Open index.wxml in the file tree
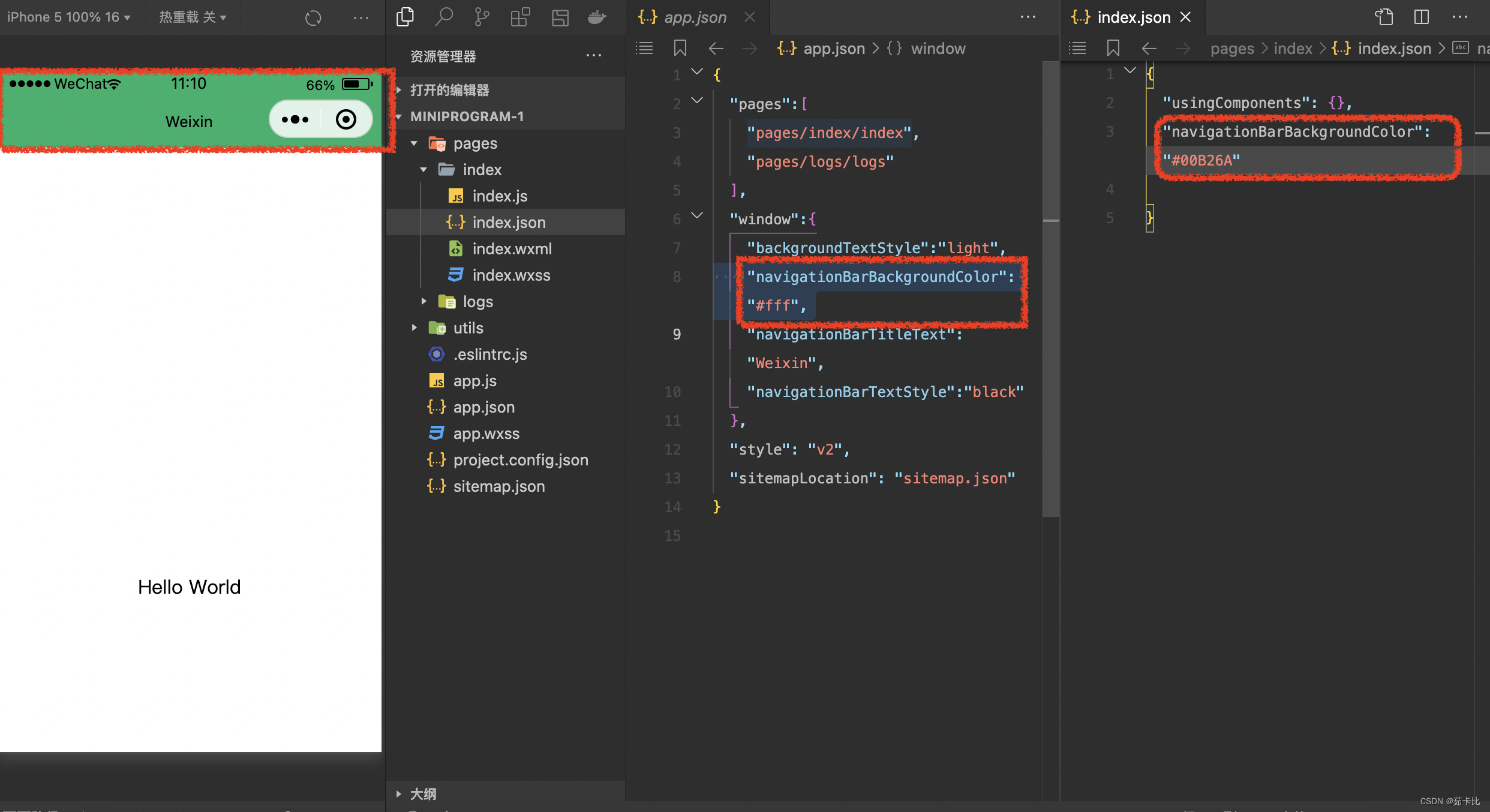This screenshot has height=812, width=1490. point(511,249)
